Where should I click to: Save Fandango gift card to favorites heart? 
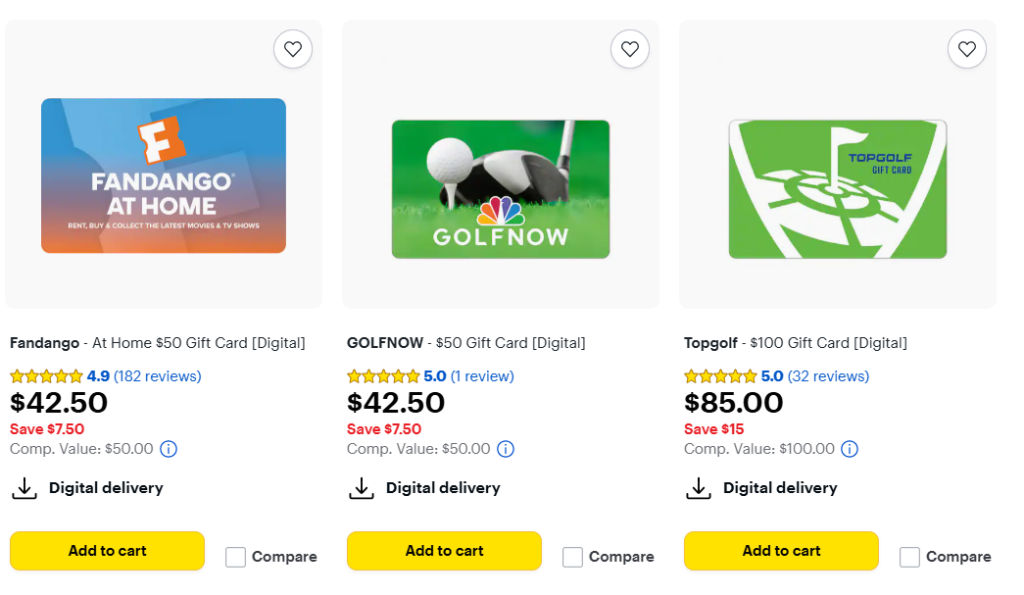[292, 49]
